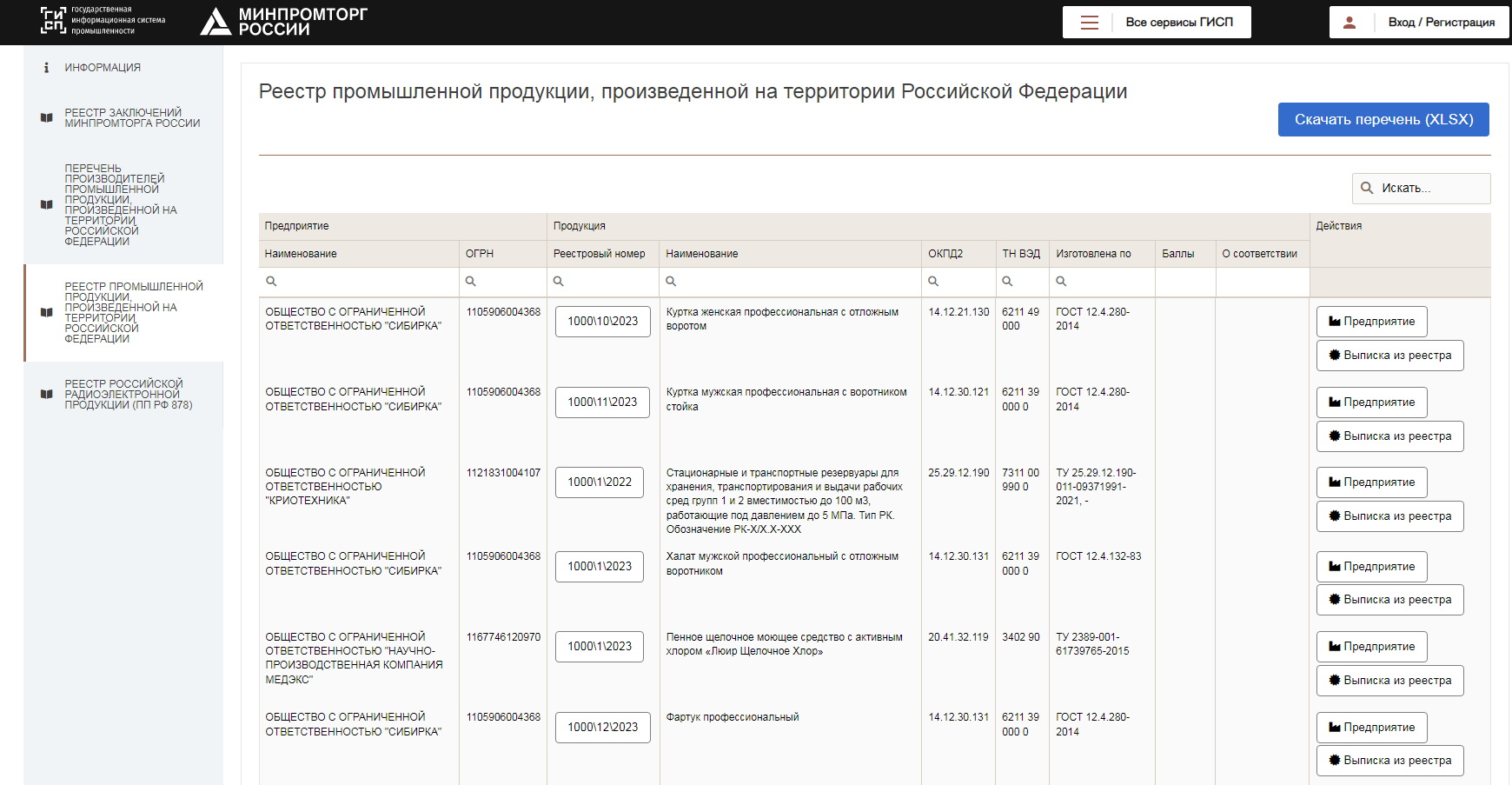This screenshot has height=785, width=1512.
Task: Focus the product Наименование column filter field
Action: [791, 282]
